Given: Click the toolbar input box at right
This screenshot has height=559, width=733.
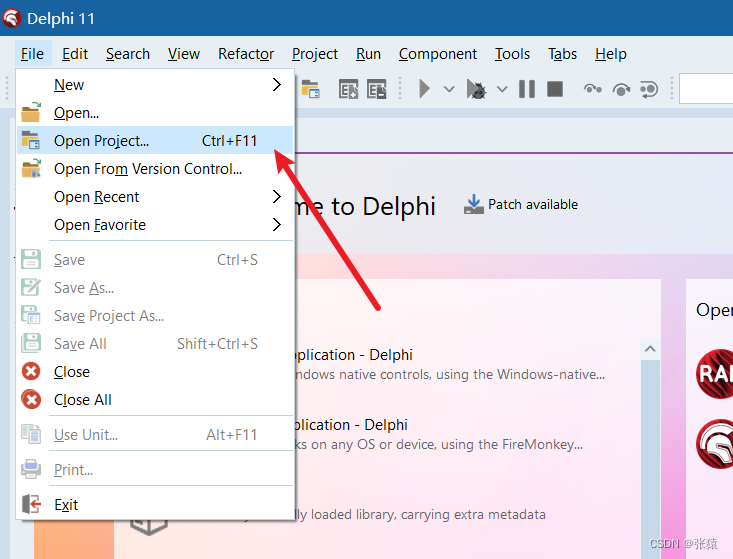Looking at the screenshot, I should click(706, 89).
